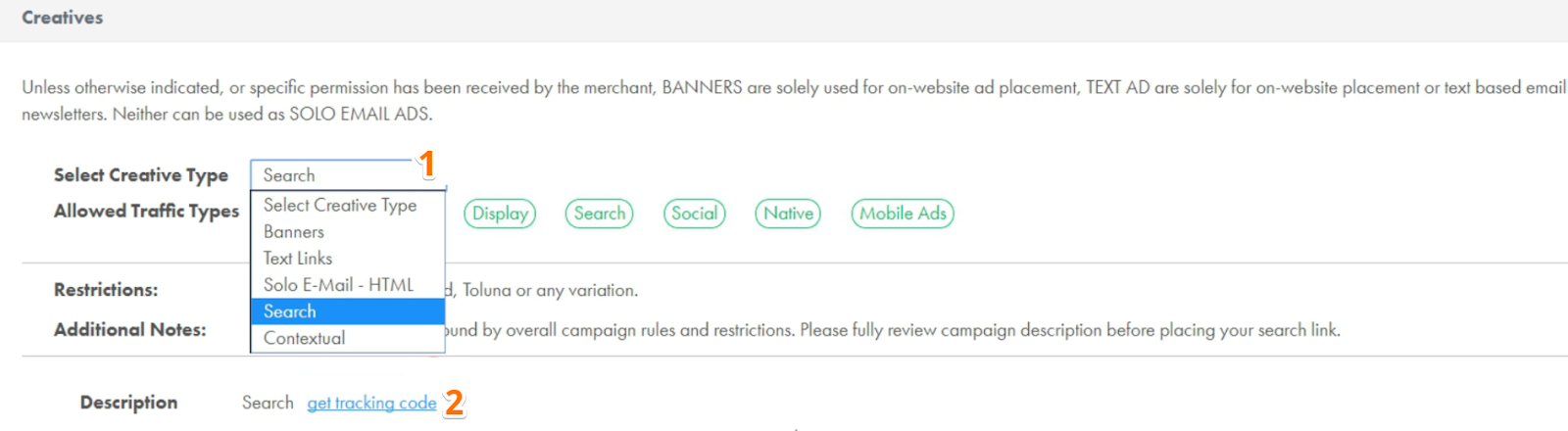This screenshot has height=431, width=1568.
Task: Choose Solo E-Mail - HTML option
Action: pyautogui.click(x=338, y=285)
